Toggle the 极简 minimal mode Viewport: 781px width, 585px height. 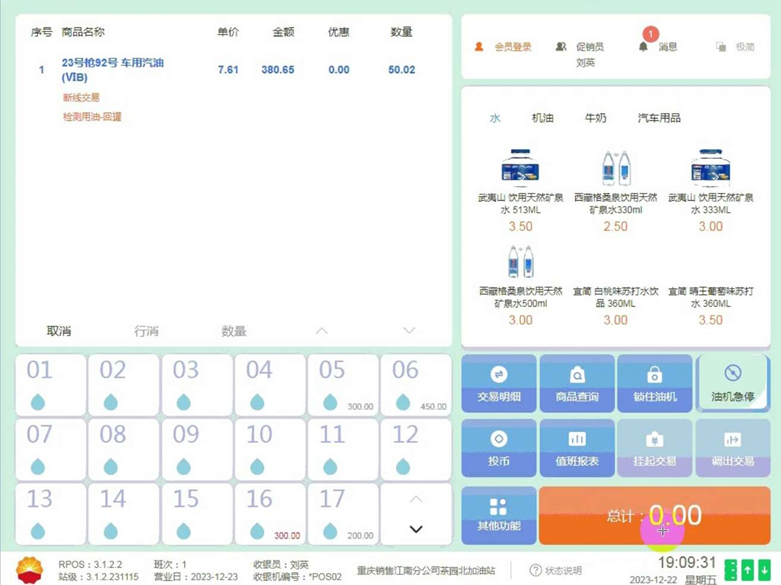tap(735, 47)
